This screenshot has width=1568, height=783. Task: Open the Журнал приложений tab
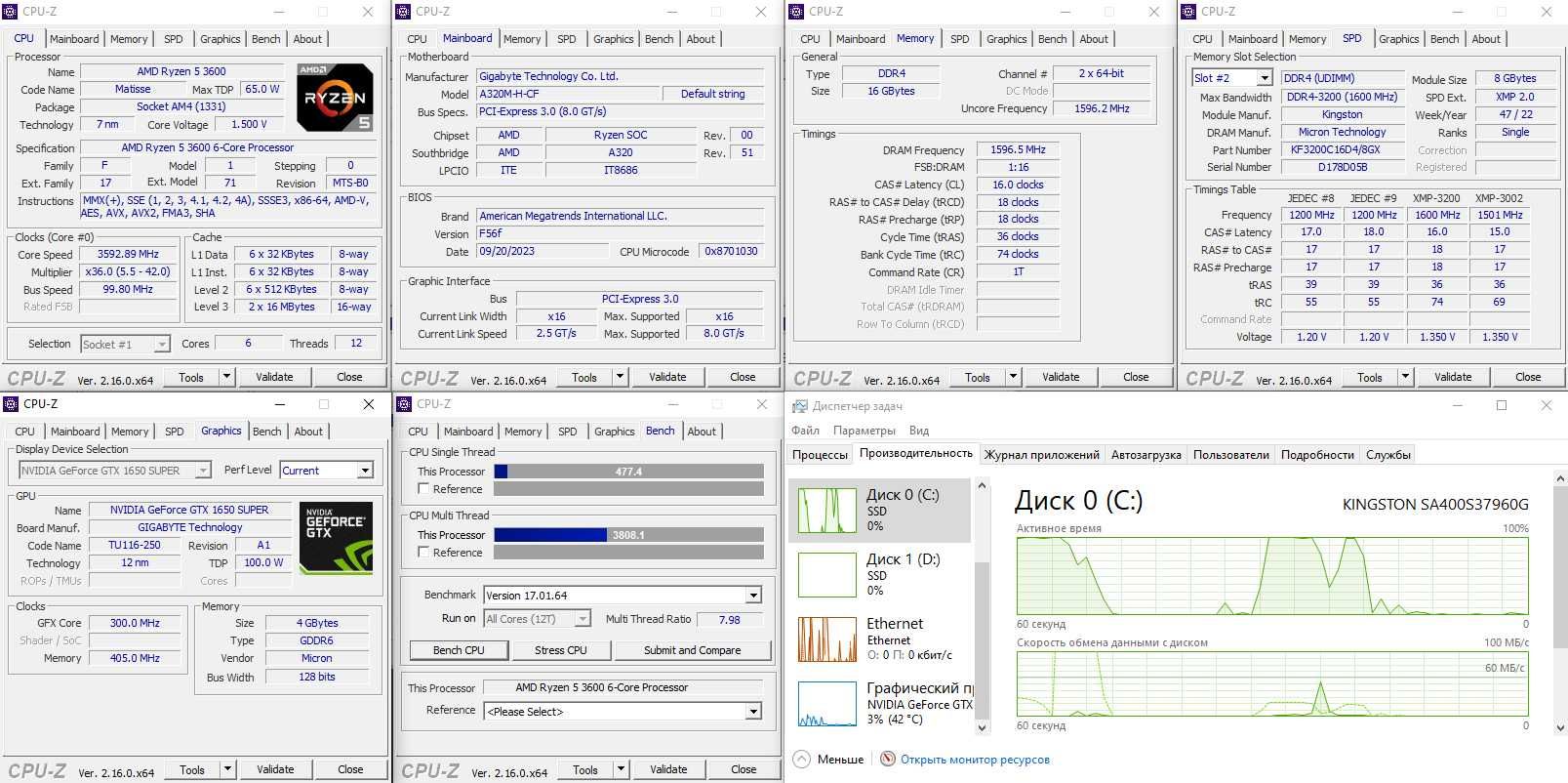(x=1041, y=454)
